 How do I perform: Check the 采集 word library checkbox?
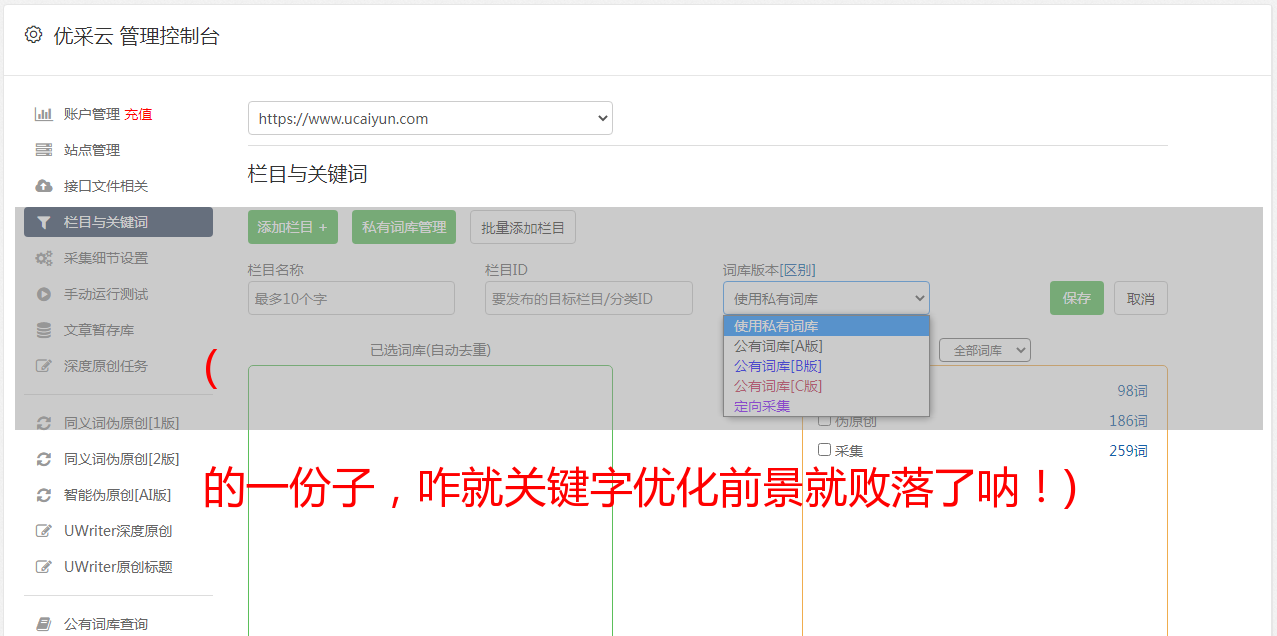825,450
